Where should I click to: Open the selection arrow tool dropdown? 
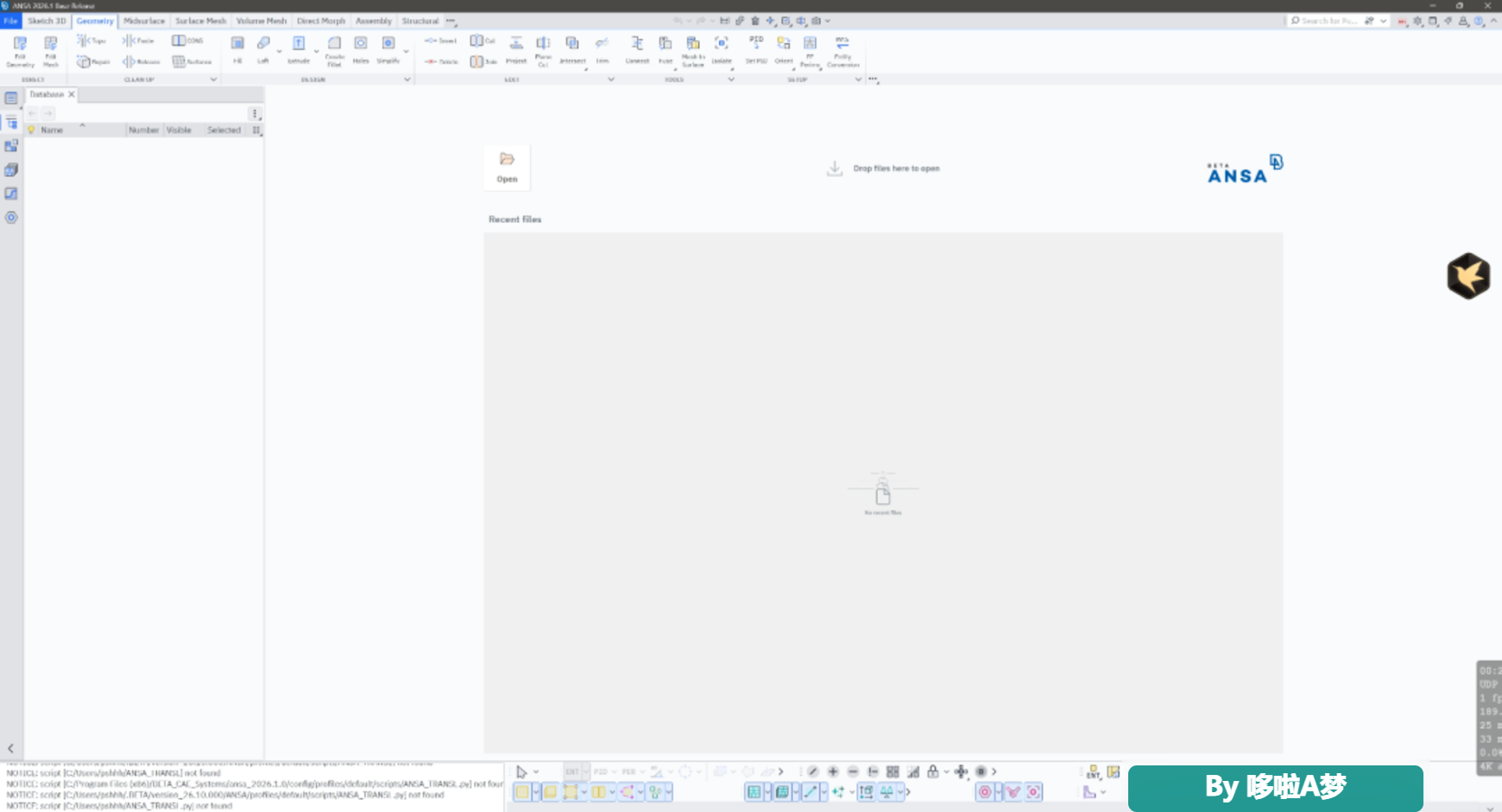pyautogui.click(x=536, y=772)
